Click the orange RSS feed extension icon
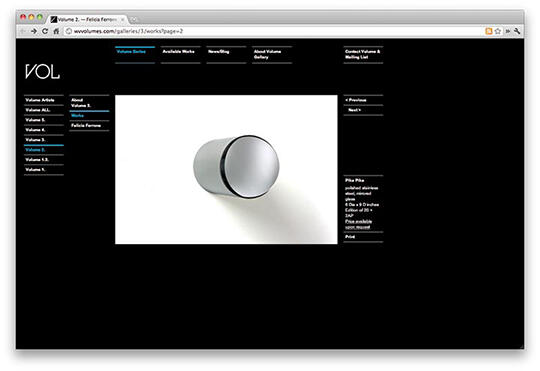The width and height of the screenshot is (540, 371). click(488, 31)
